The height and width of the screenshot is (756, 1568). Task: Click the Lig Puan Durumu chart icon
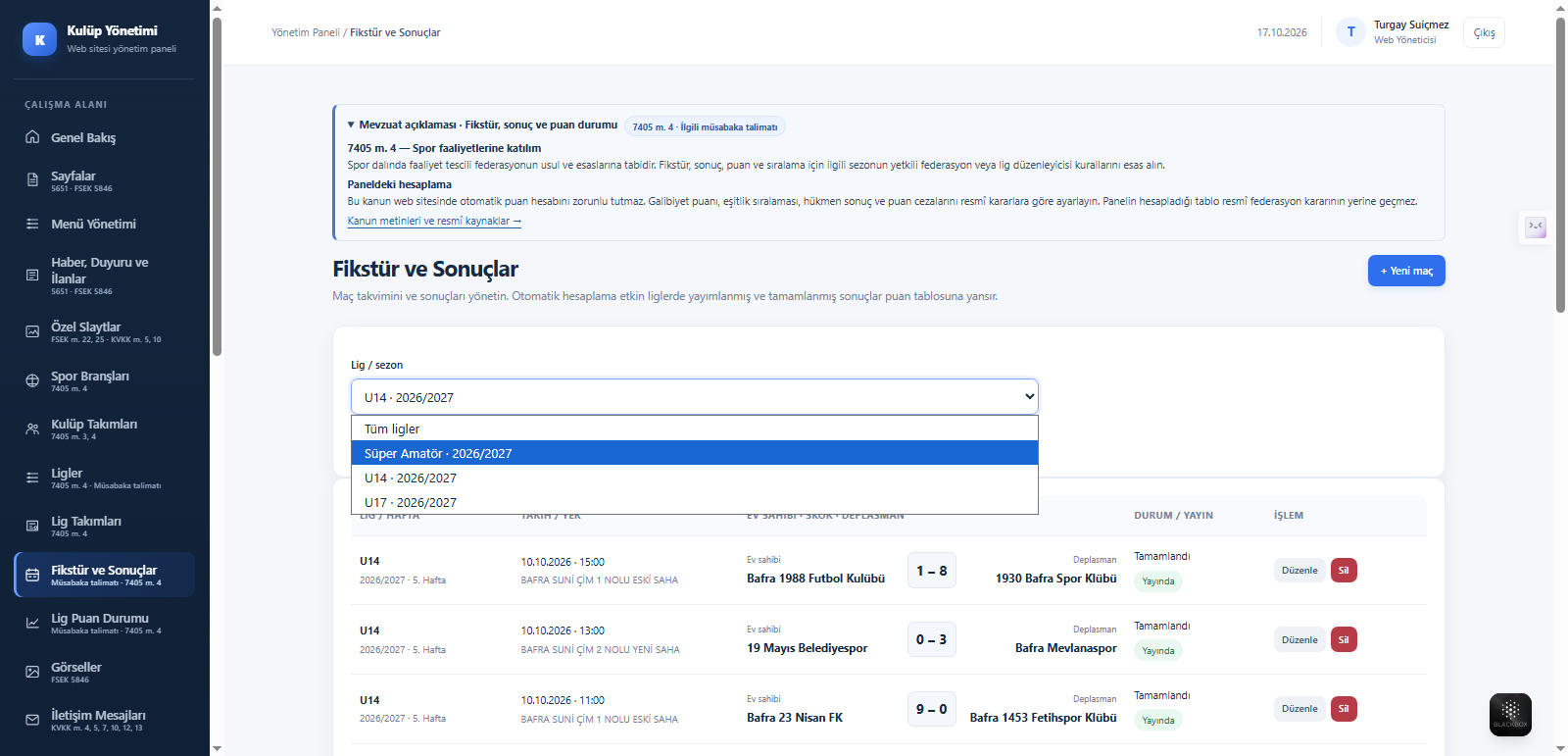point(32,623)
